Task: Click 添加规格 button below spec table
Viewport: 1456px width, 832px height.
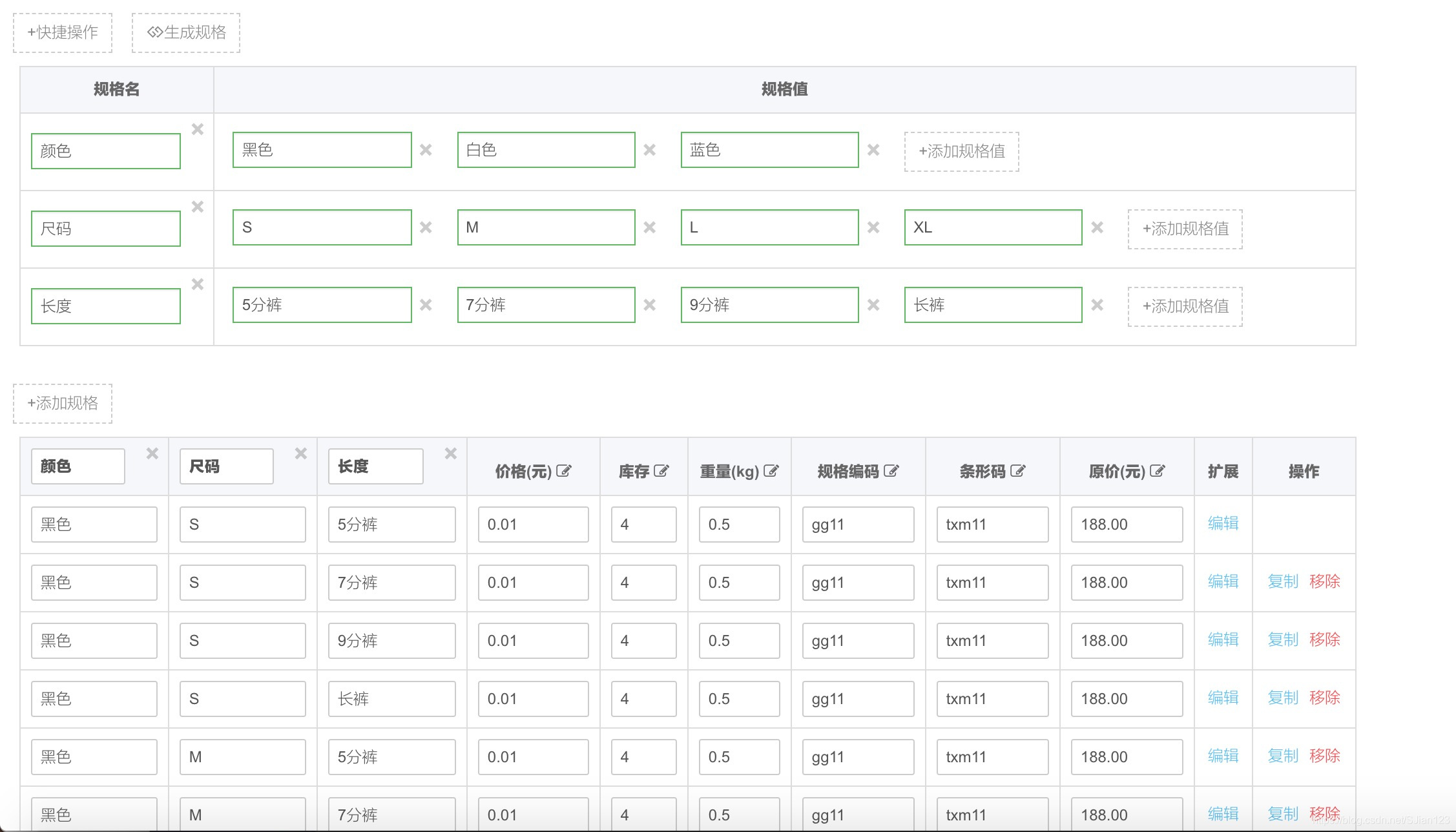Action: (x=63, y=403)
